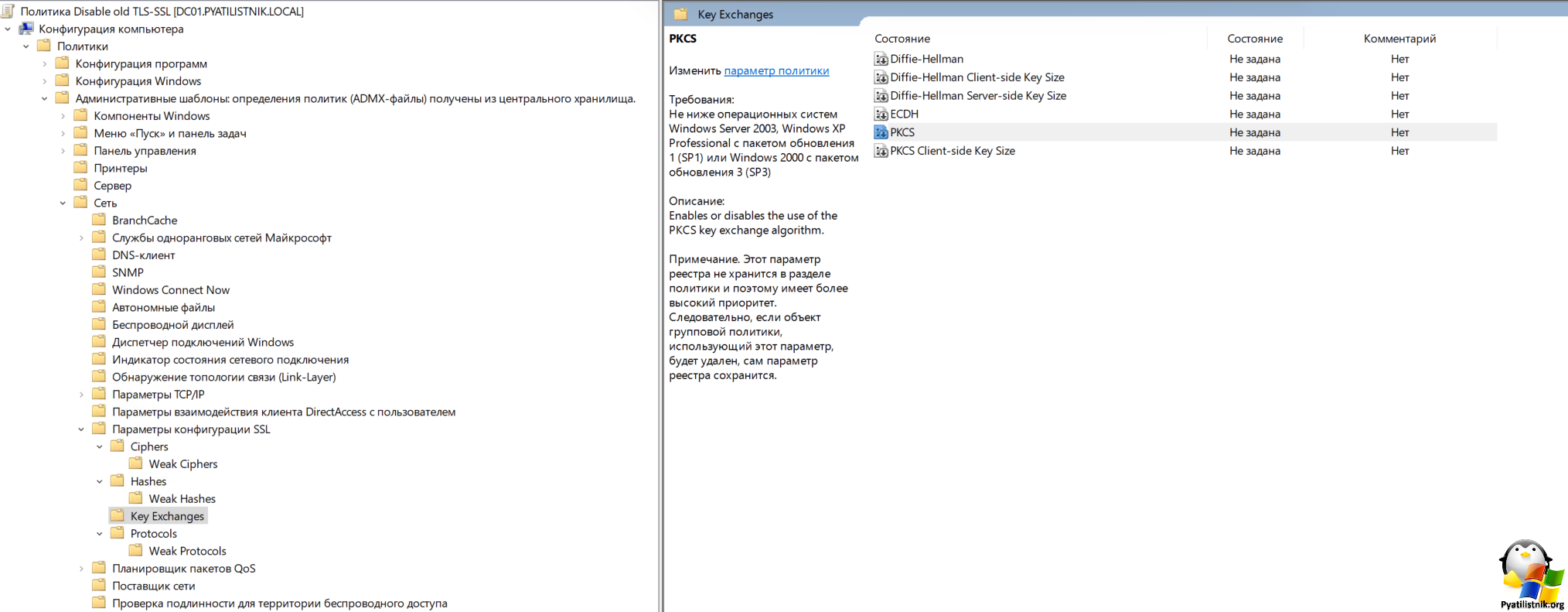Click the Diffie-Hellman policy setting icon
This screenshot has height=612, width=1568.
click(881, 60)
